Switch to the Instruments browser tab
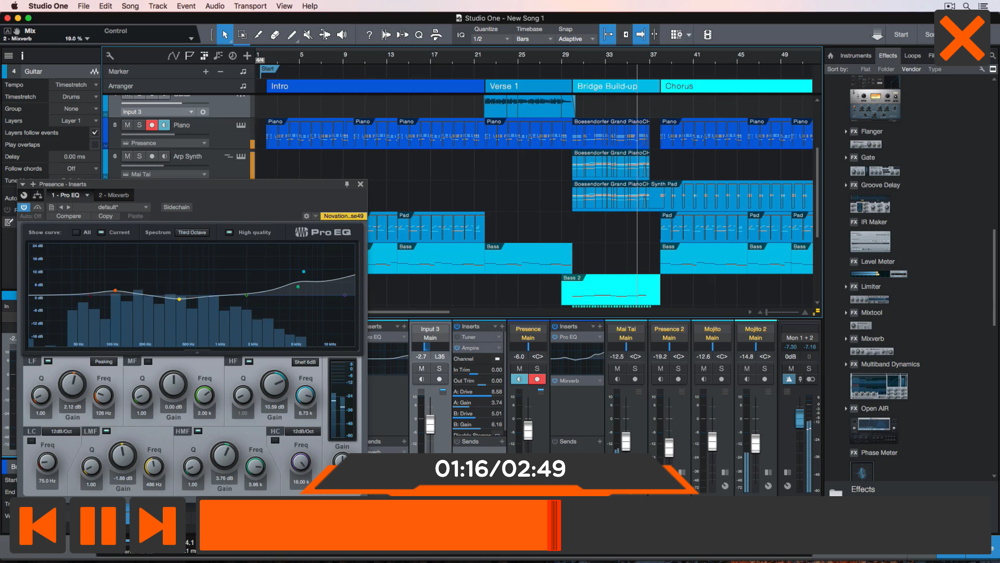 tap(855, 55)
